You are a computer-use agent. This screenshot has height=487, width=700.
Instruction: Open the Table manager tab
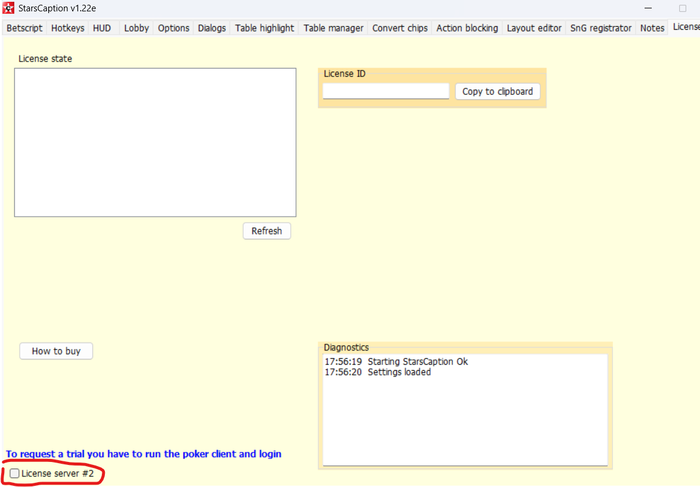pos(333,28)
